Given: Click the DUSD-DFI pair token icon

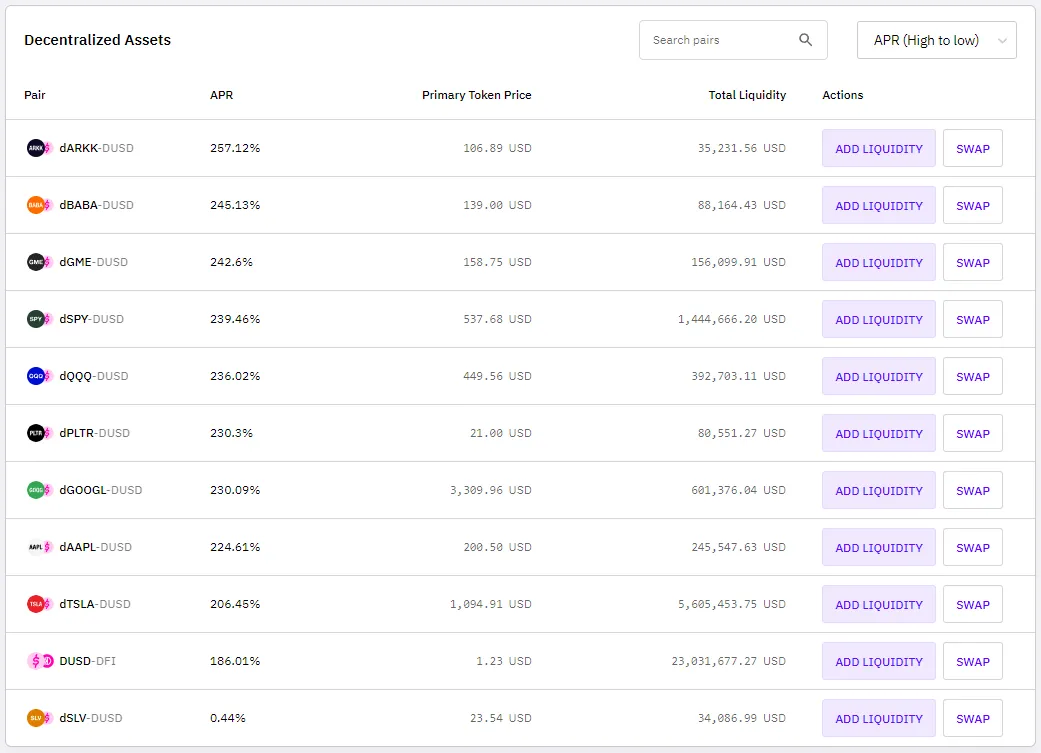Looking at the screenshot, I should point(40,661).
